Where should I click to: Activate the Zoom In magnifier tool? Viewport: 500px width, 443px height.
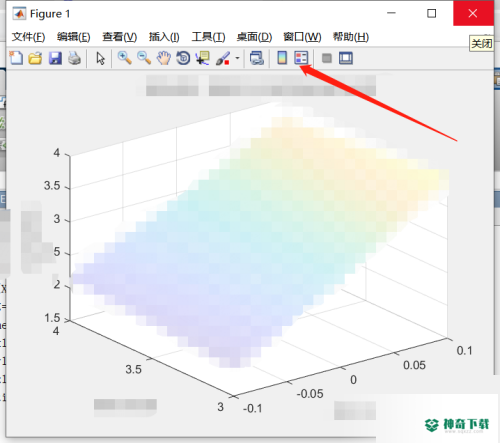point(124,58)
